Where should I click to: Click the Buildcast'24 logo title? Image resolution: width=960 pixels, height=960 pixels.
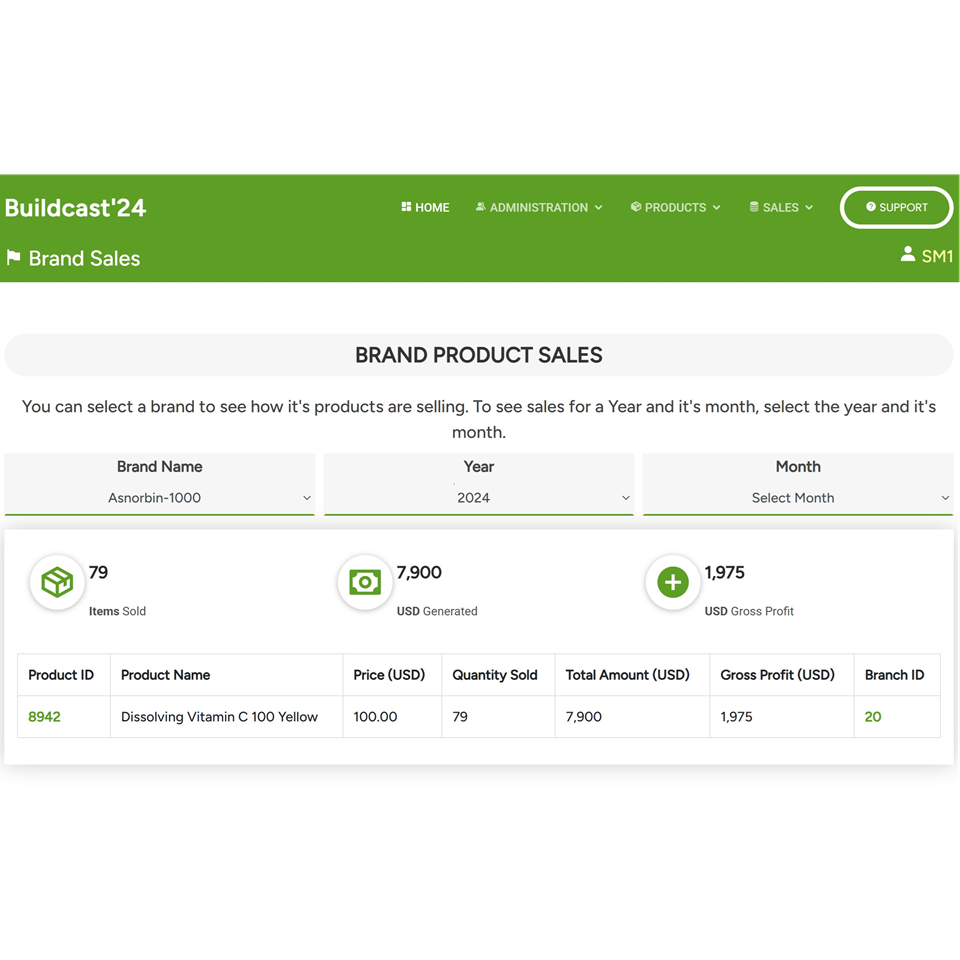(76, 208)
